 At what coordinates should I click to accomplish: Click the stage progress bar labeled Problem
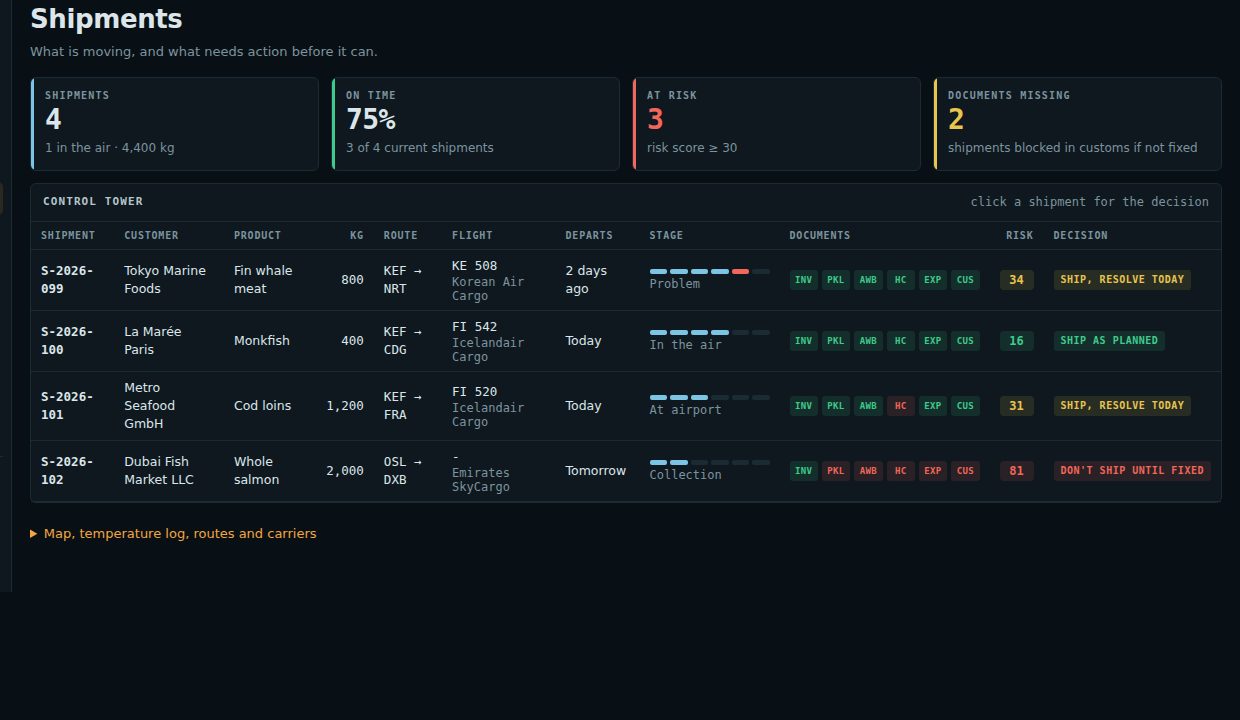709,272
